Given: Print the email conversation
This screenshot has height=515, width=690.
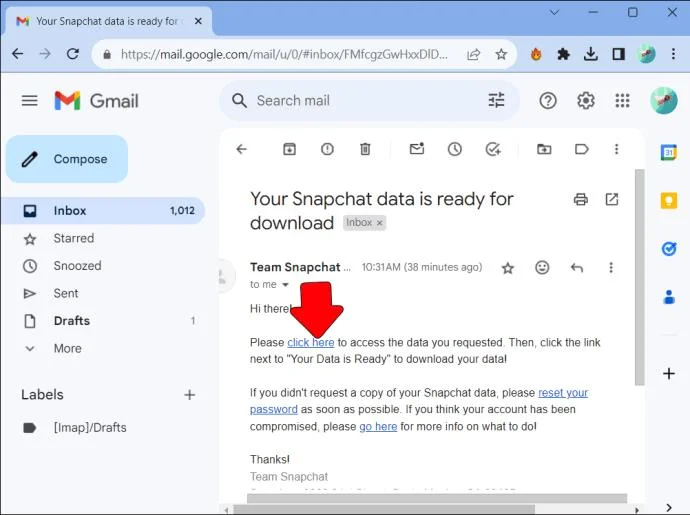Looking at the screenshot, I should pos(580,199).
